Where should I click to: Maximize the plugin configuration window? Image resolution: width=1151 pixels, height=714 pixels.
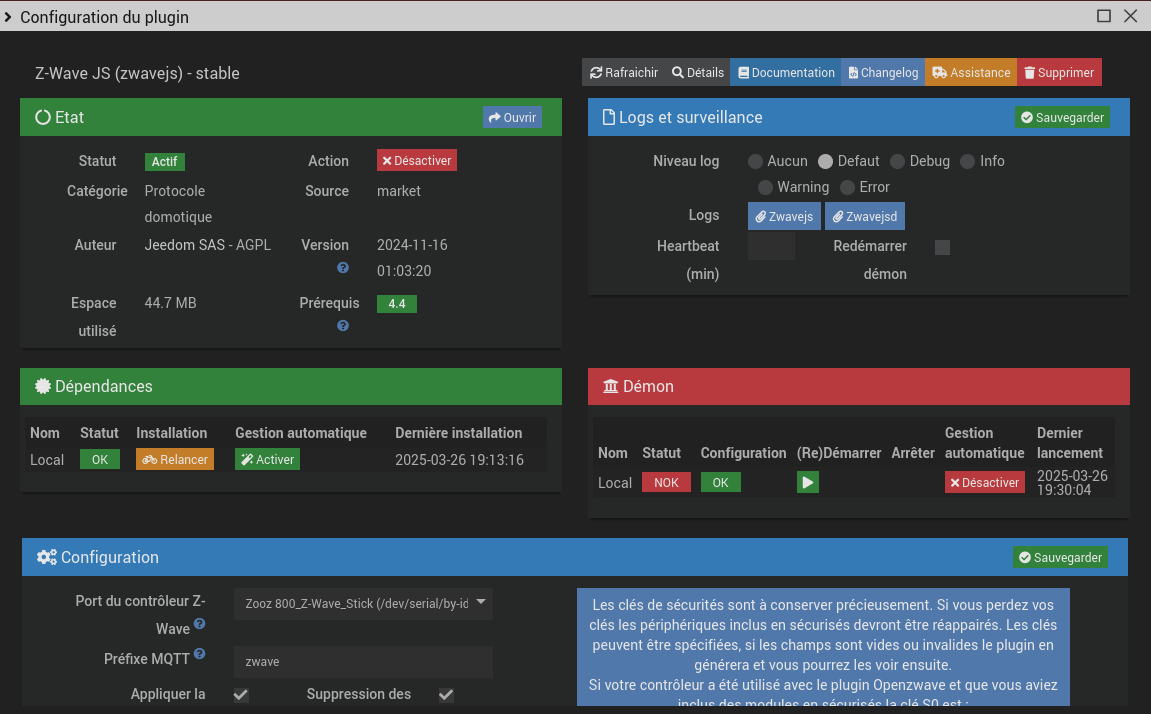pyautogui.click(x=1103, y=16)
